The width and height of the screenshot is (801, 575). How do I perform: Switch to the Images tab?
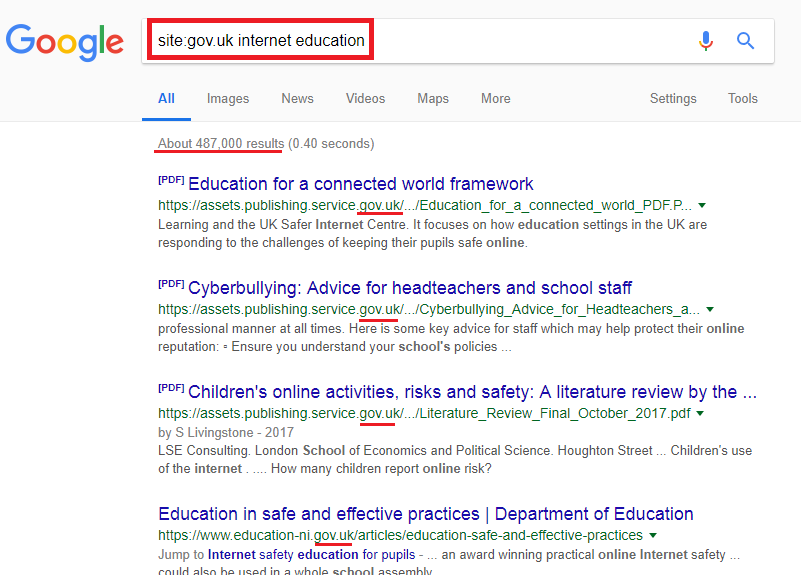point(228,99)
